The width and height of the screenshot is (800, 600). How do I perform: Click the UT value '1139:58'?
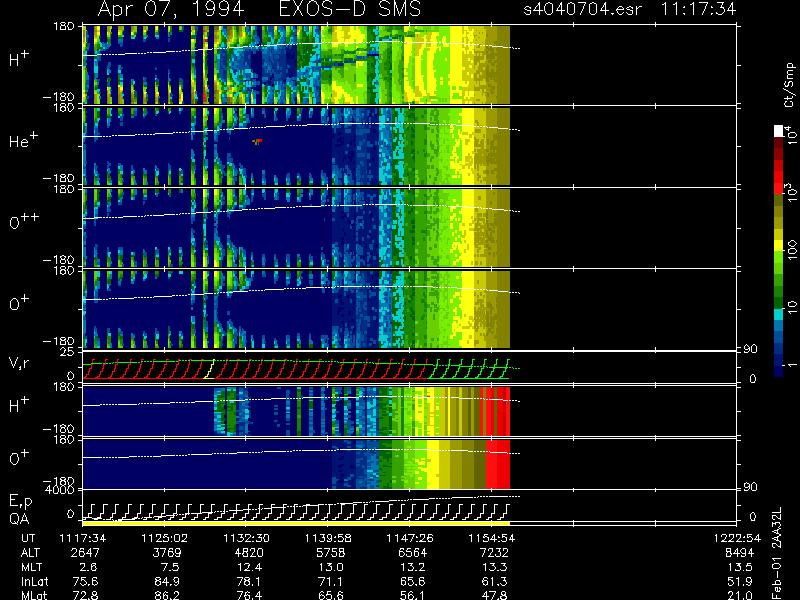pos(328,538)
